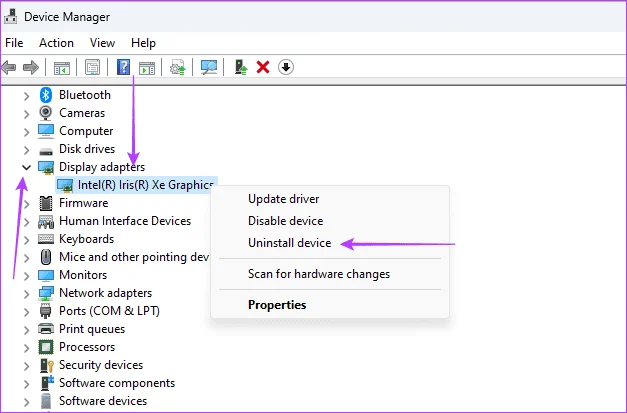Expand the Firmware category
The width and height of the screenshot is (627, 413).
(x=26, y=204)
